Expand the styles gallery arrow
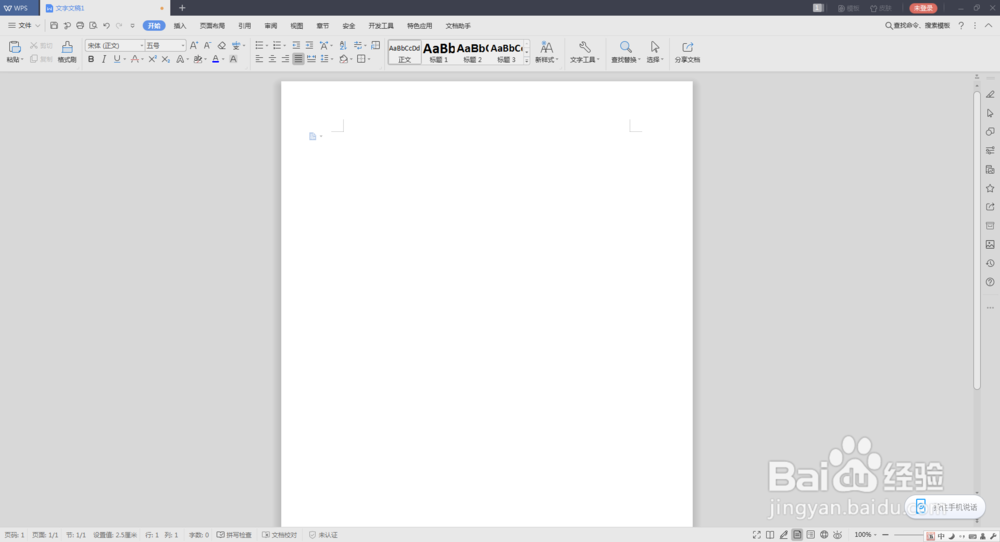This screenshot has height=542, width=1000. [x=527, y=61]
